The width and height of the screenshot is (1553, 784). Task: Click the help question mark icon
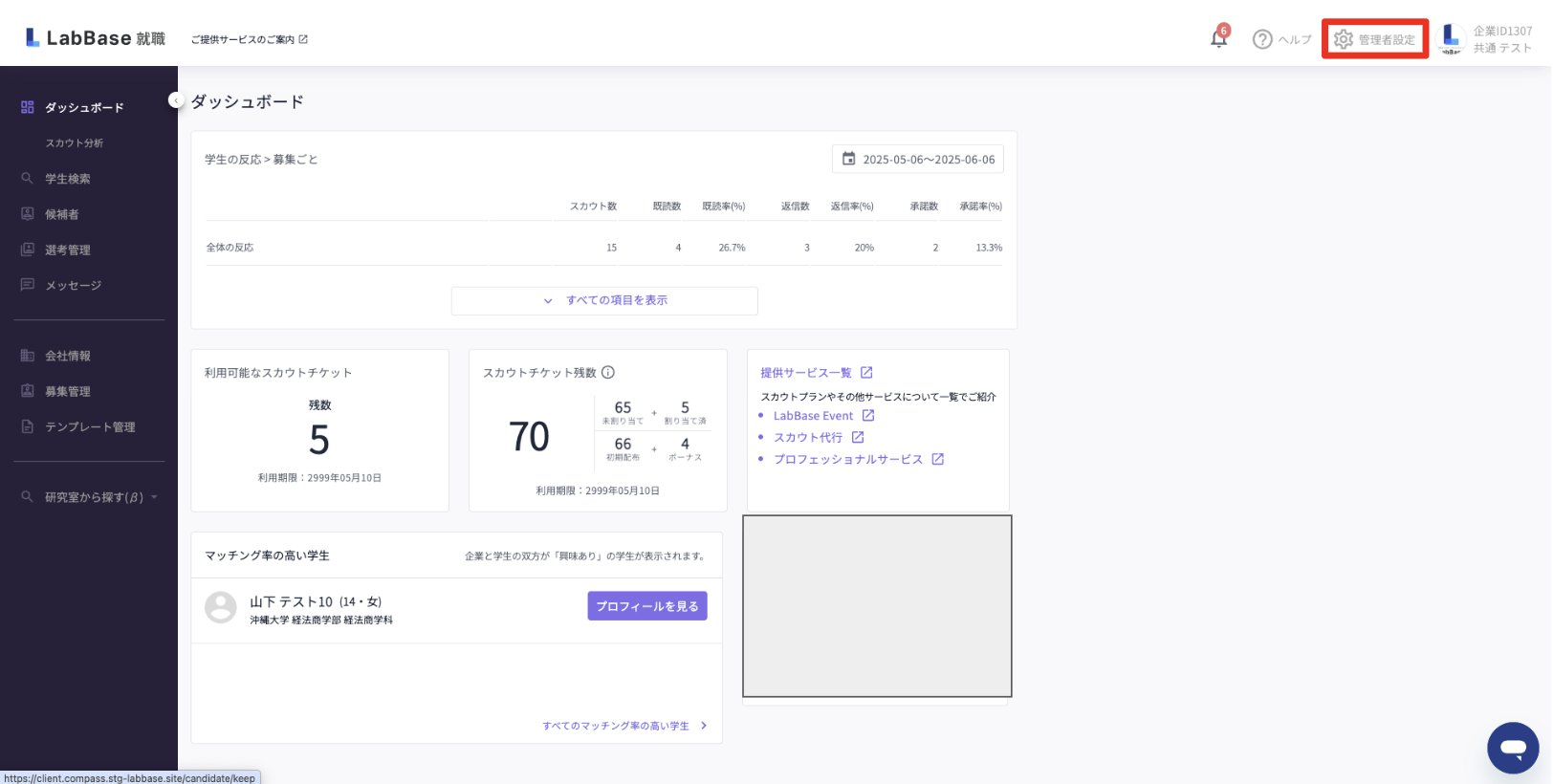click(x=1262, y=39)
